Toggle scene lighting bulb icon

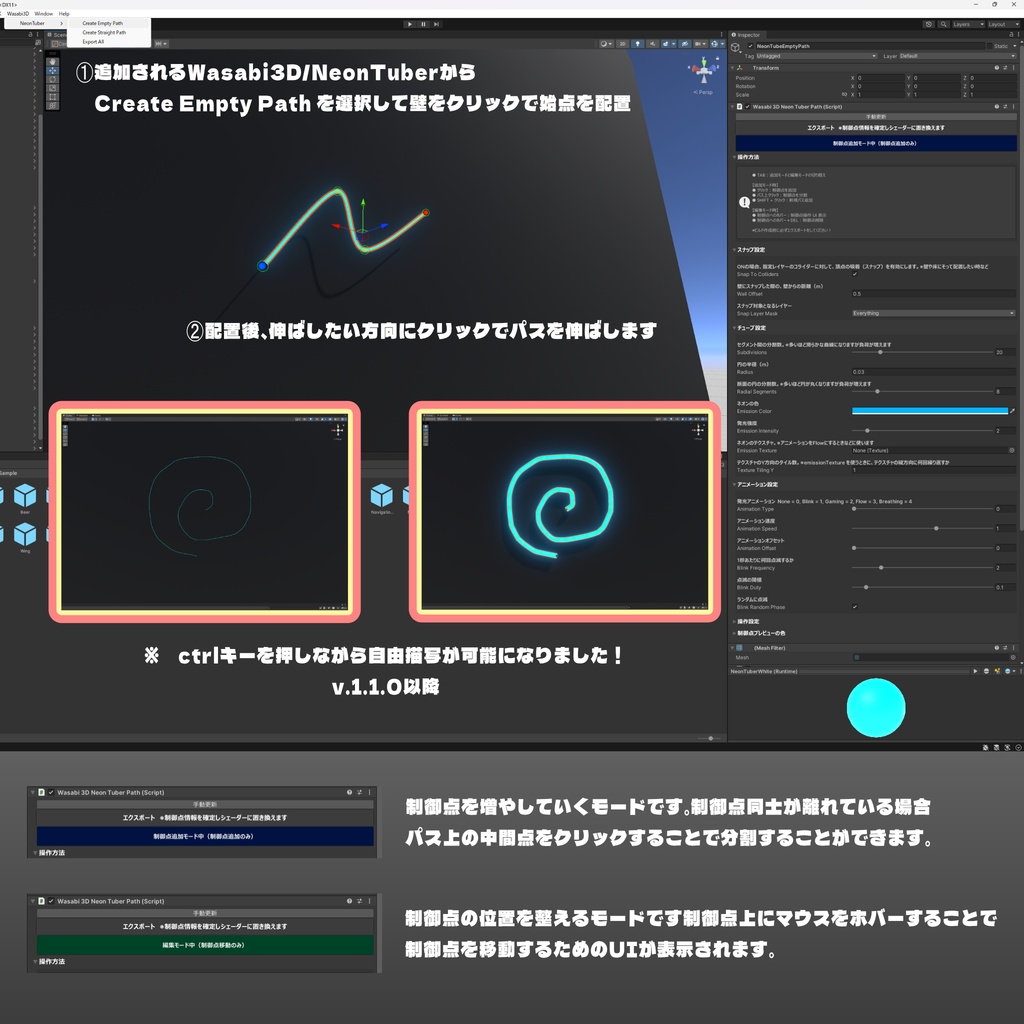pos(637,44)
